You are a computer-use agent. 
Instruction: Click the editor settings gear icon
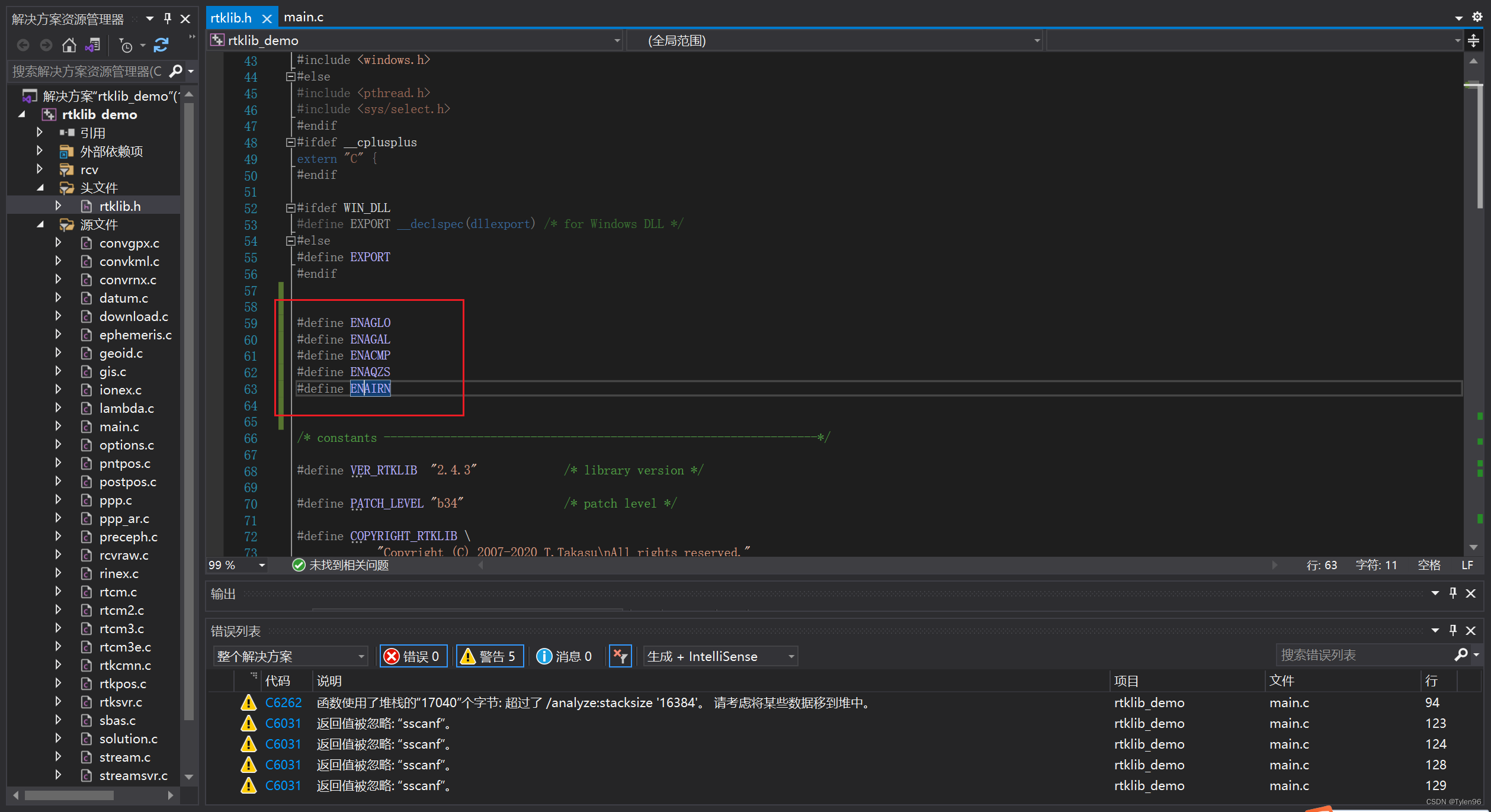coord(1477,17)
